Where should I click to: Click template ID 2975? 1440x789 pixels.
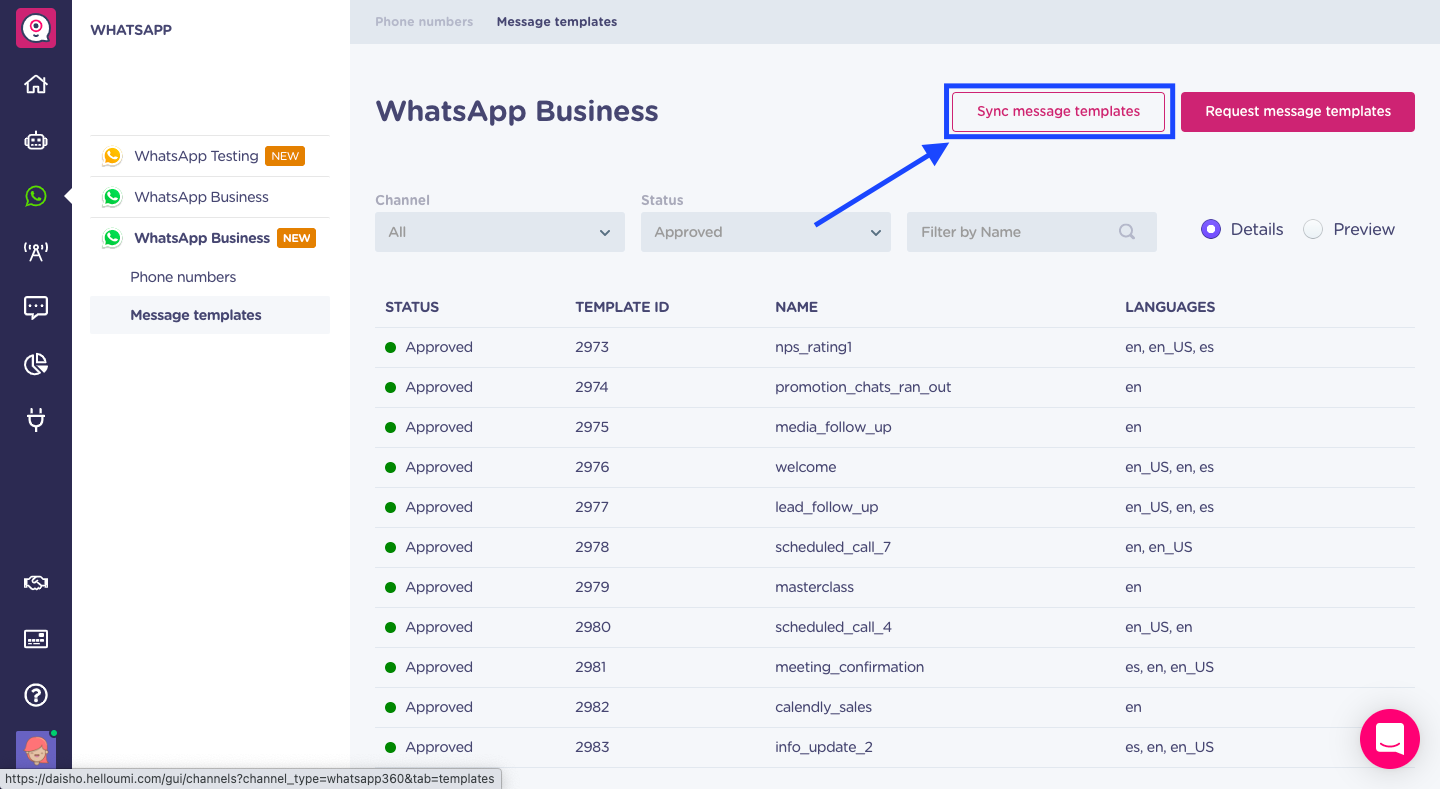coord(592,427)
